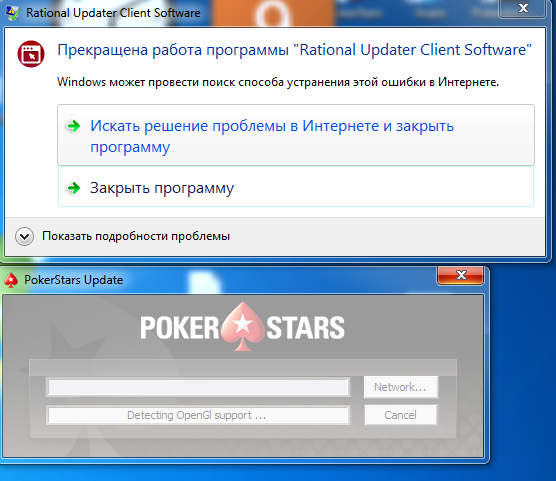Close the Rational Updater error dialog
The width and height of the screenshot is (556, 481).
tap(522, 9)
